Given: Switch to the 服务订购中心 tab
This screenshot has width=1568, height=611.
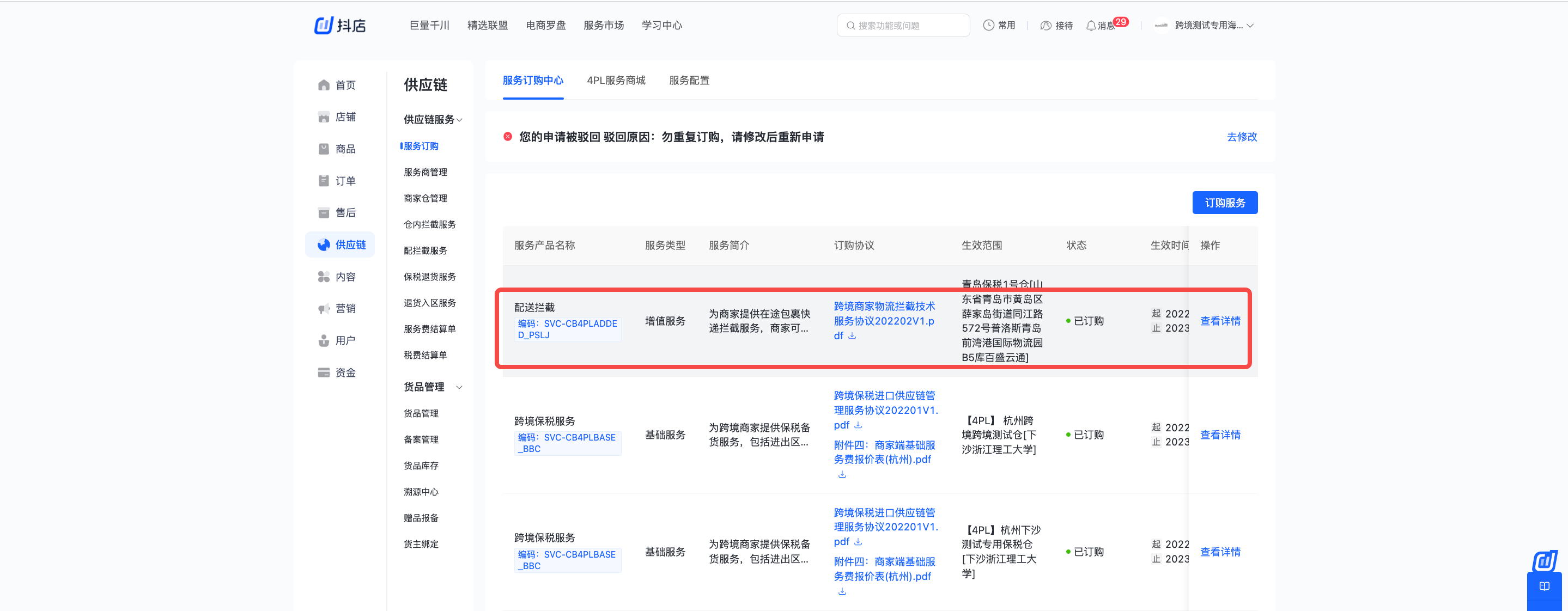Looking at the screenshot, I should (x=533, y=81).
